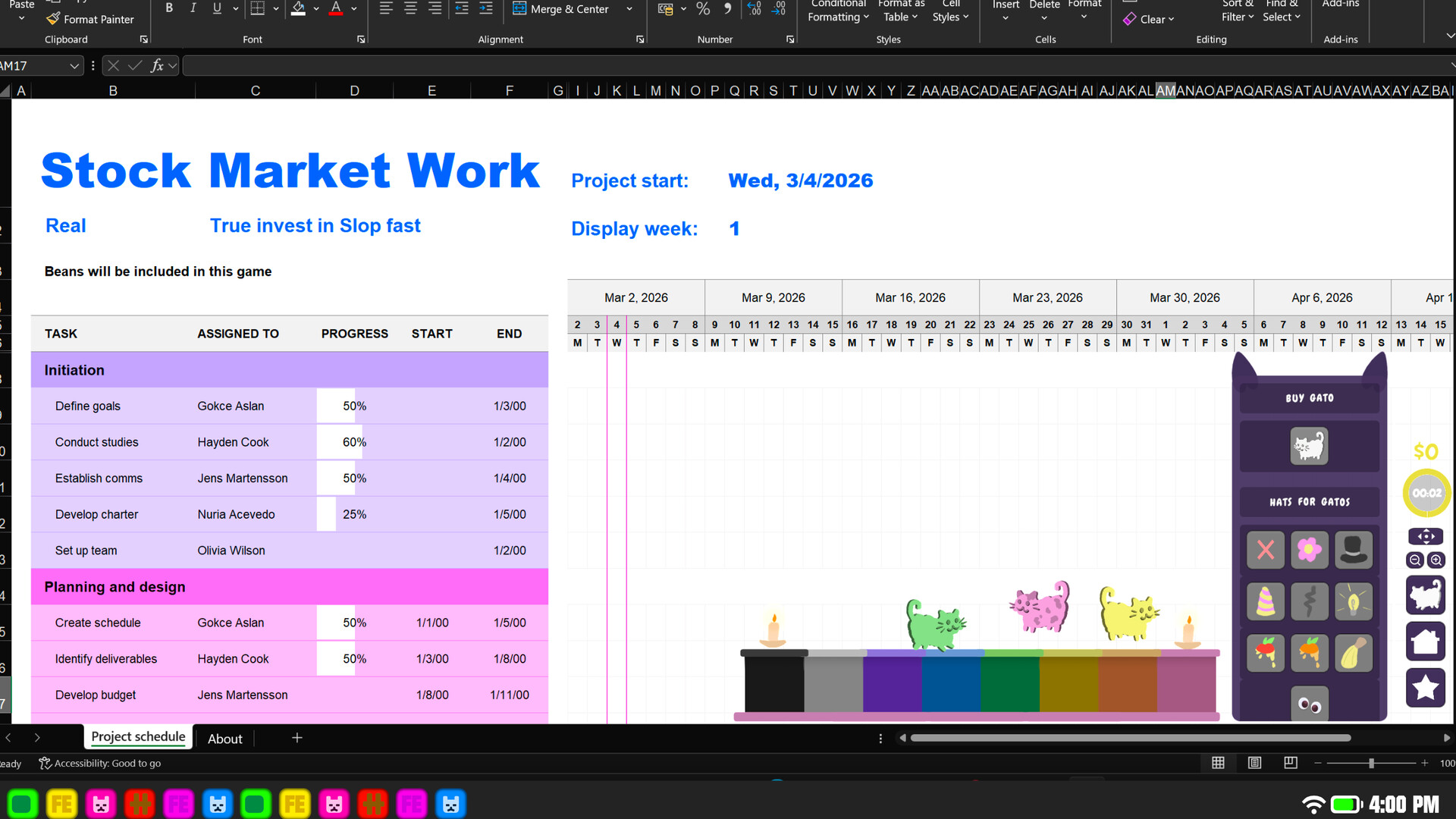
Task: Click the fill color bucket icon
Action: [x=298, y=8]
